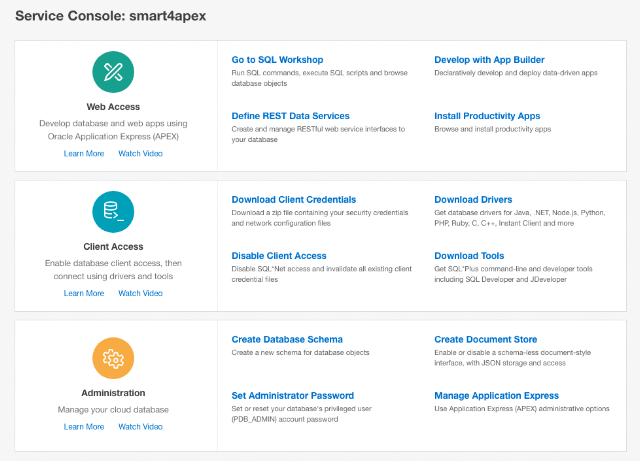Click Learn More under Client Access

pyautogui.click(x=84, y=293)
